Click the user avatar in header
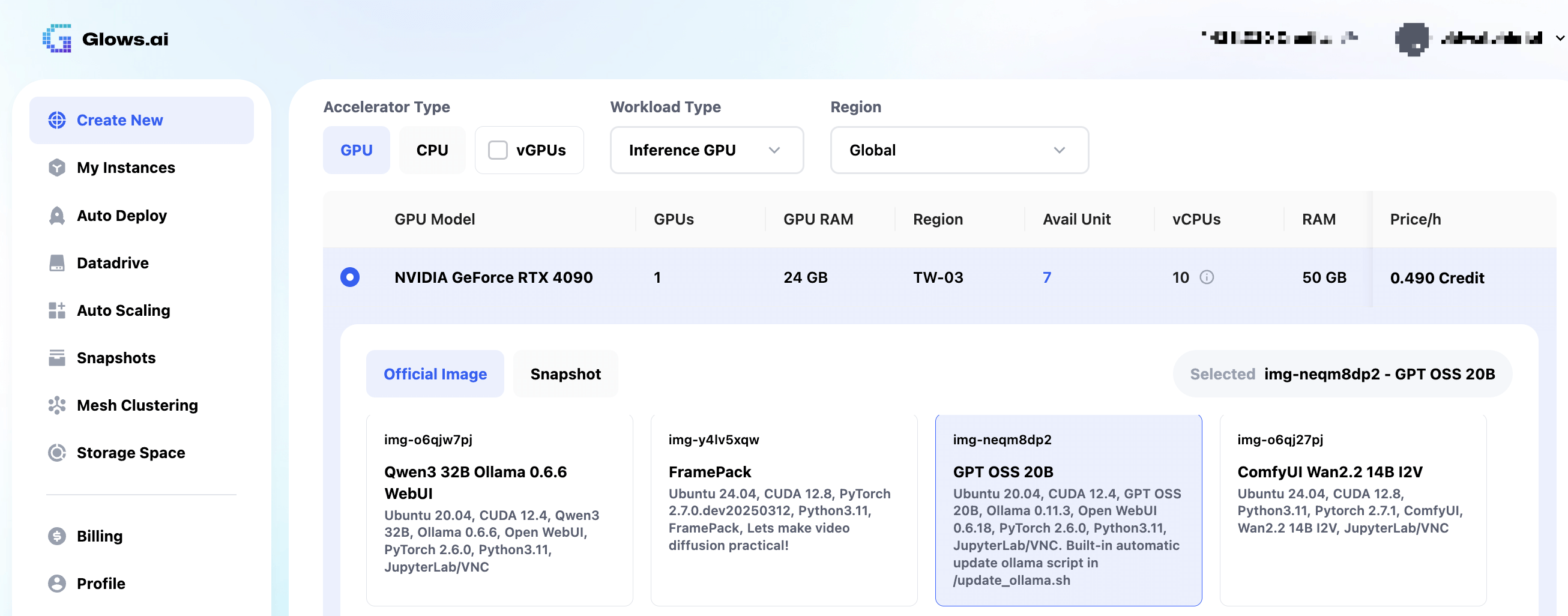The height and width of the screenshot is (616, 1568). (1412, 39)
